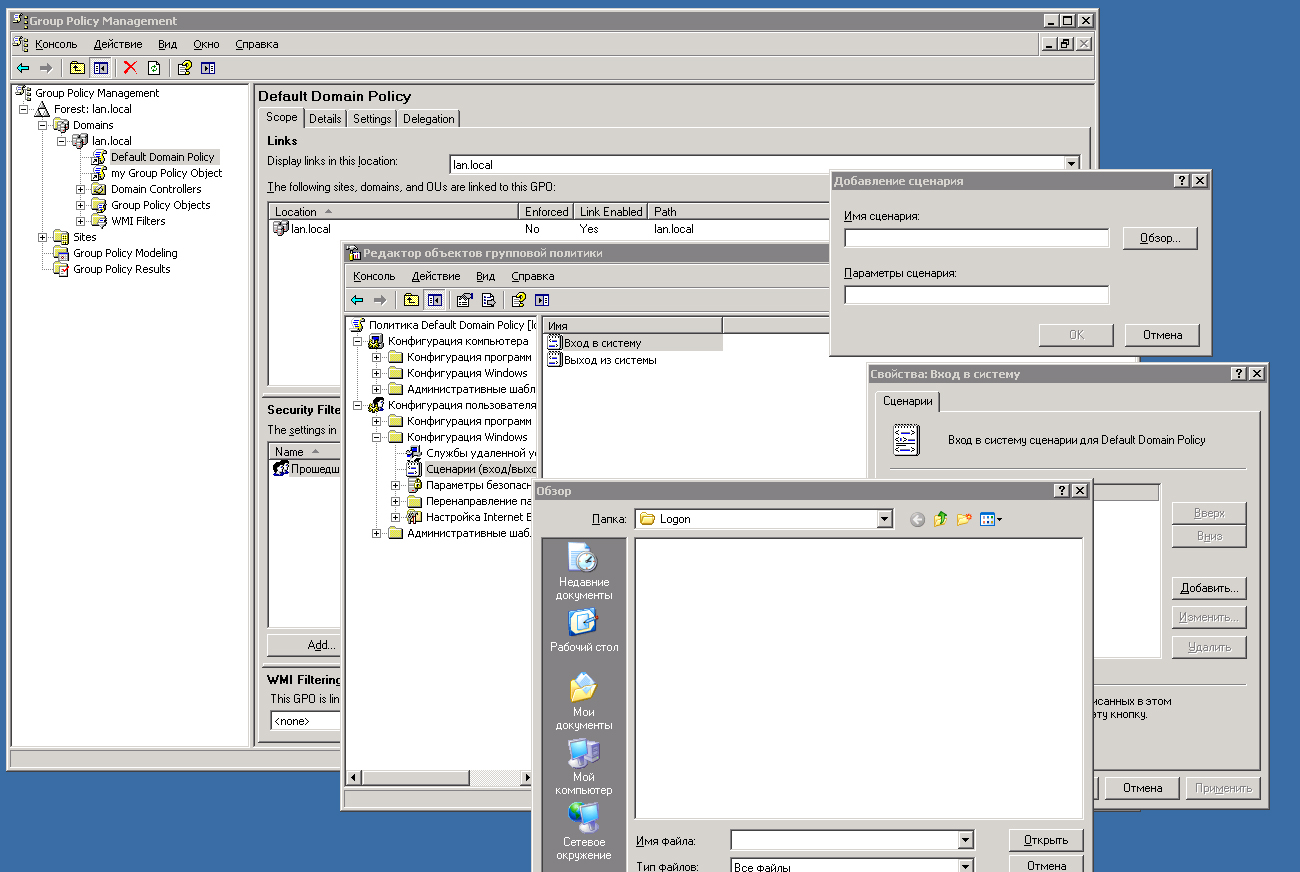This screenshot has height=872, width=1300.
Task: Go up one level in Group Policy Management toolbar
Action: coord(77,68)
